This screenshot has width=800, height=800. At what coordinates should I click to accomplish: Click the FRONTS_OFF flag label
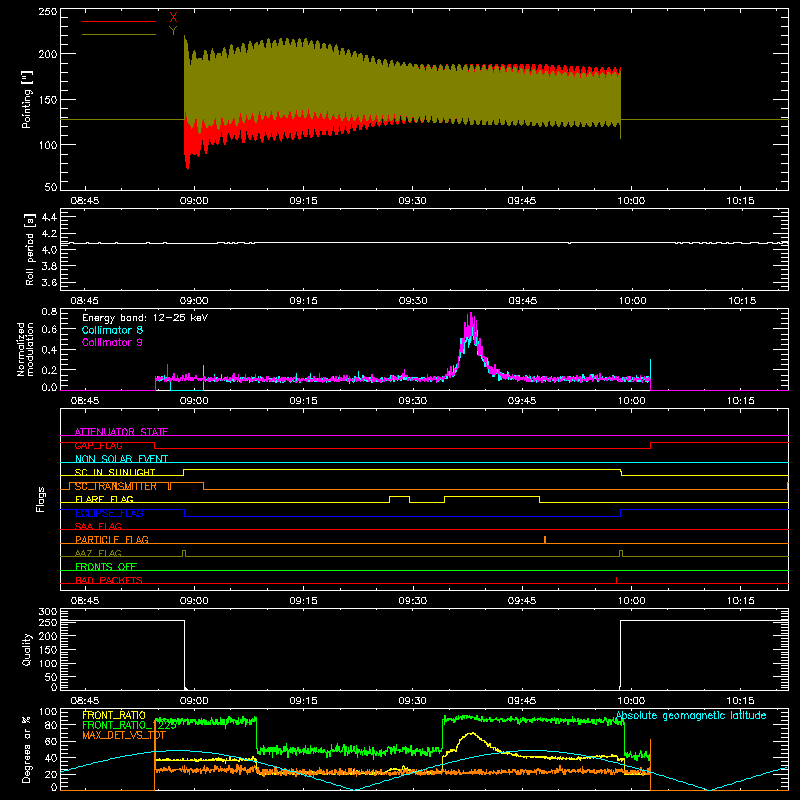point(106,567)
